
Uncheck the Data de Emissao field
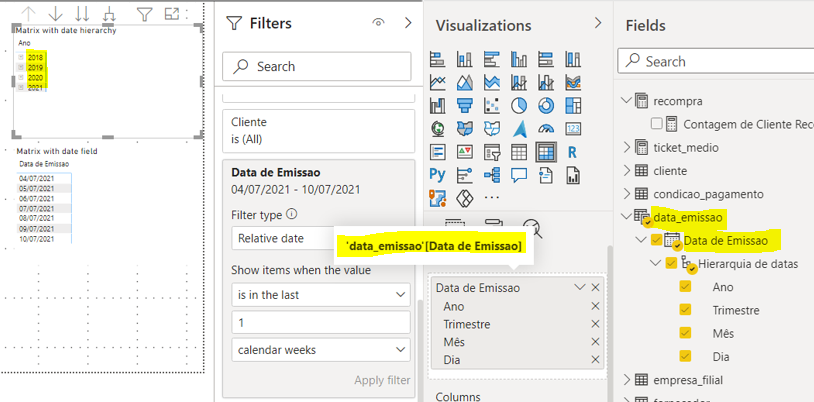[x=656, y=240]
